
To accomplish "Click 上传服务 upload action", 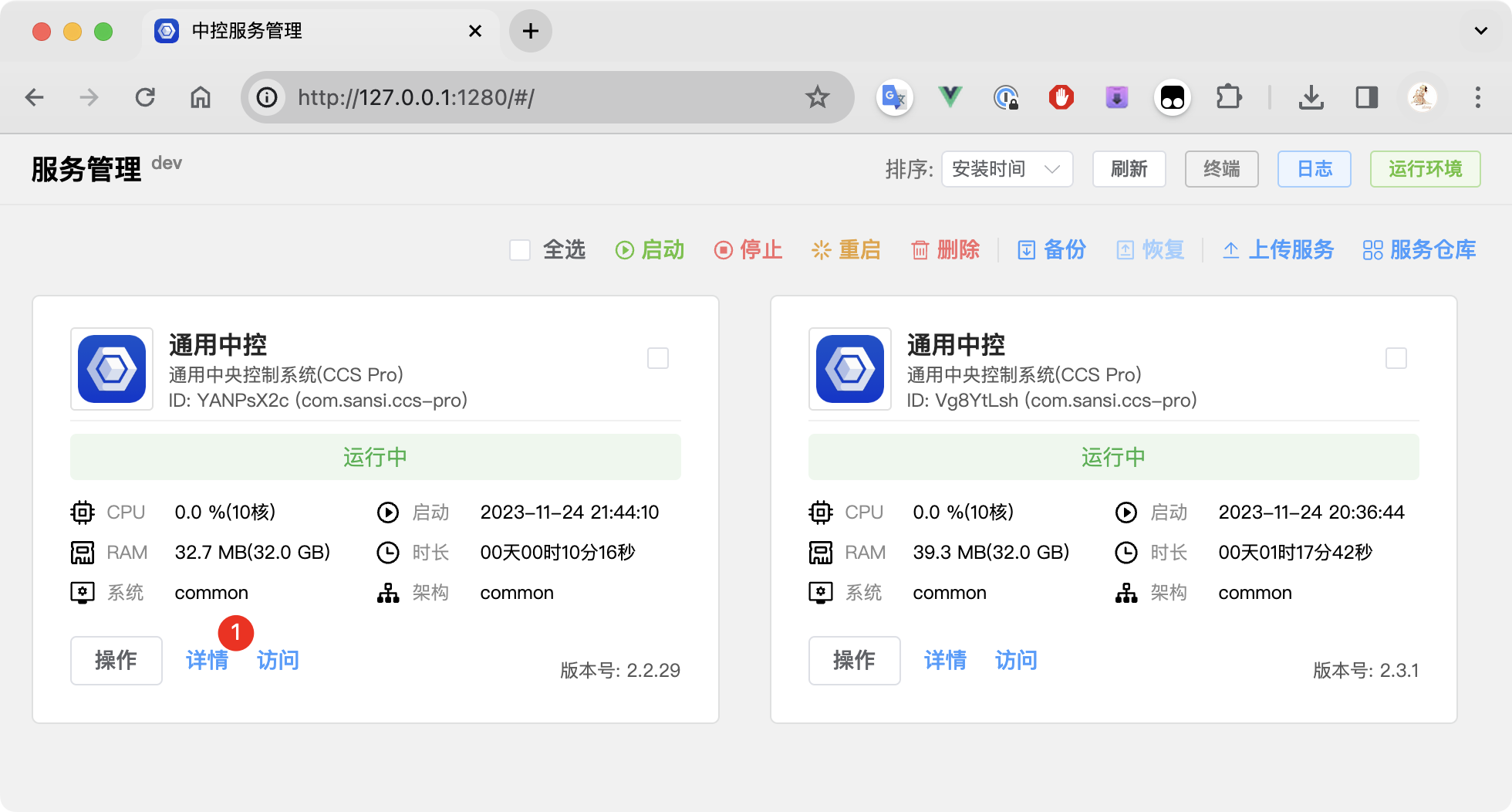I will click(1277, 250).
